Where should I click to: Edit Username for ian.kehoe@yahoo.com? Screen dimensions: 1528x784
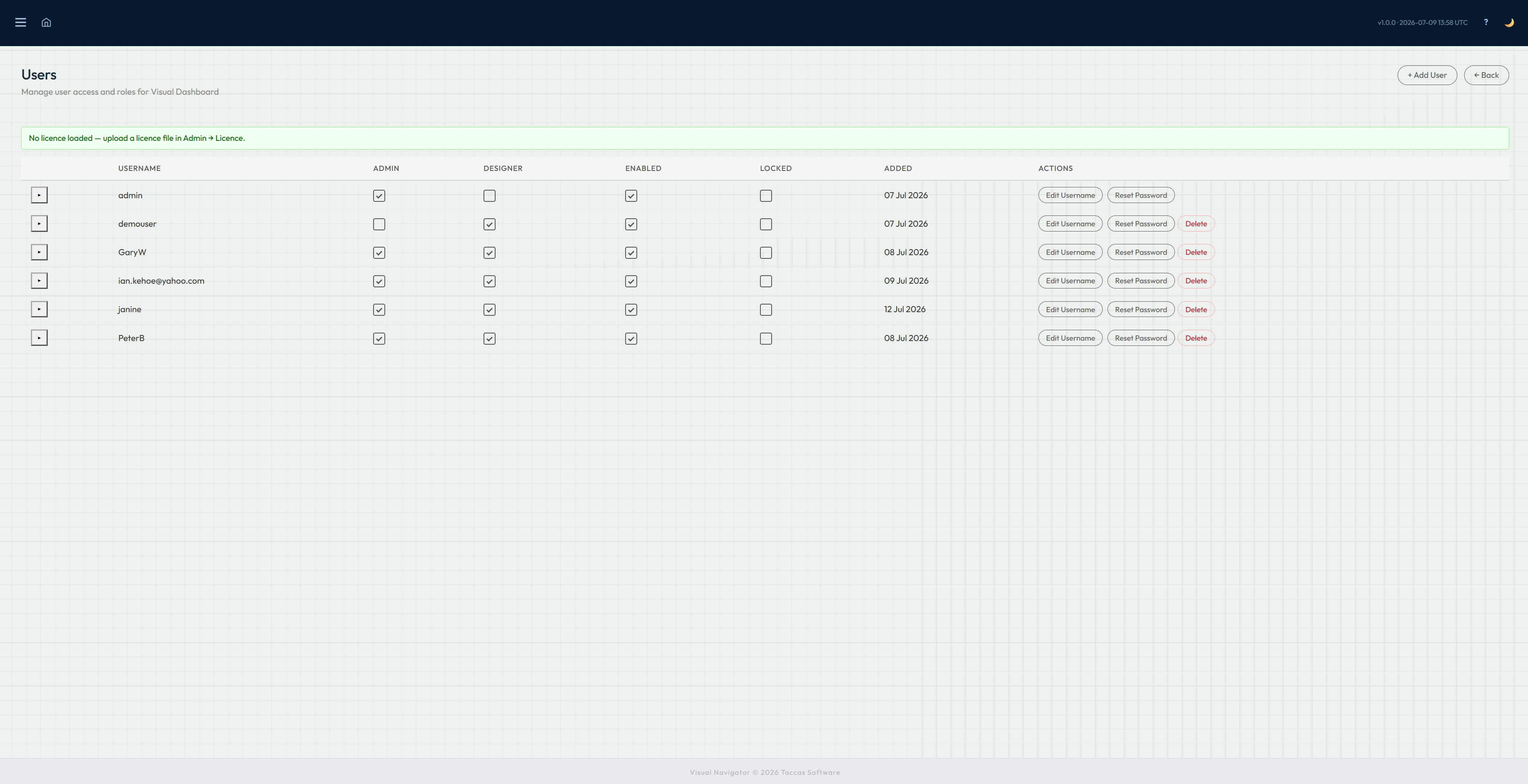pyautogui.click(x=1070, y=280)
